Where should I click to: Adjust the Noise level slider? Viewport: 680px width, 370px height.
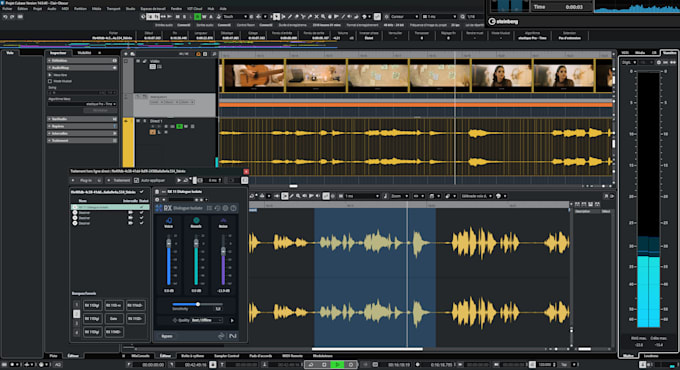click(223, 251)
